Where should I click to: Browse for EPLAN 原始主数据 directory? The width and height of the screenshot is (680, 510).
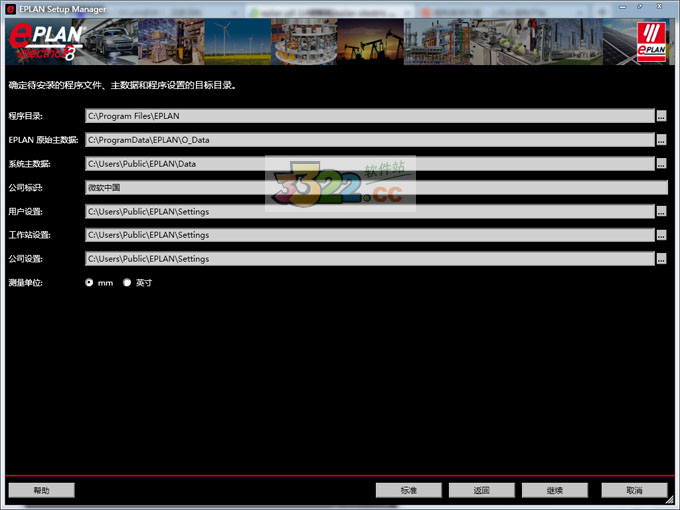(x=661, y=140)
